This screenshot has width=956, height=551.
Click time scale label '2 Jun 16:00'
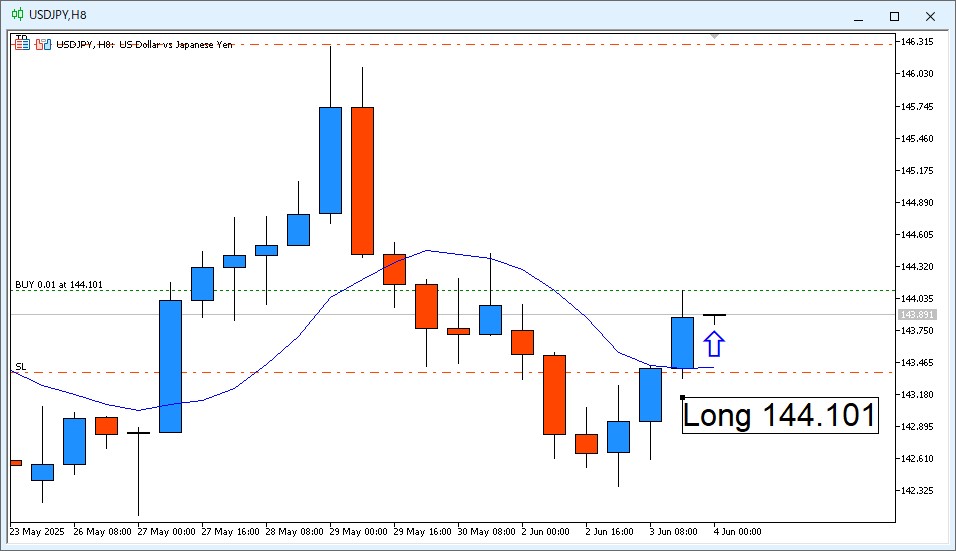pos(610,531)
